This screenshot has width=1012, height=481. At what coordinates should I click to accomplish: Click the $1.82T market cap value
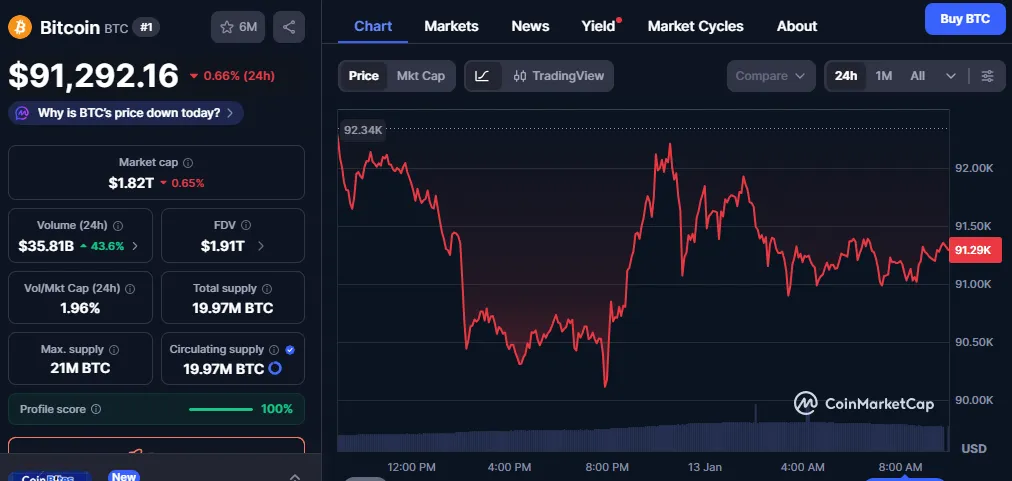click(131, 183)
